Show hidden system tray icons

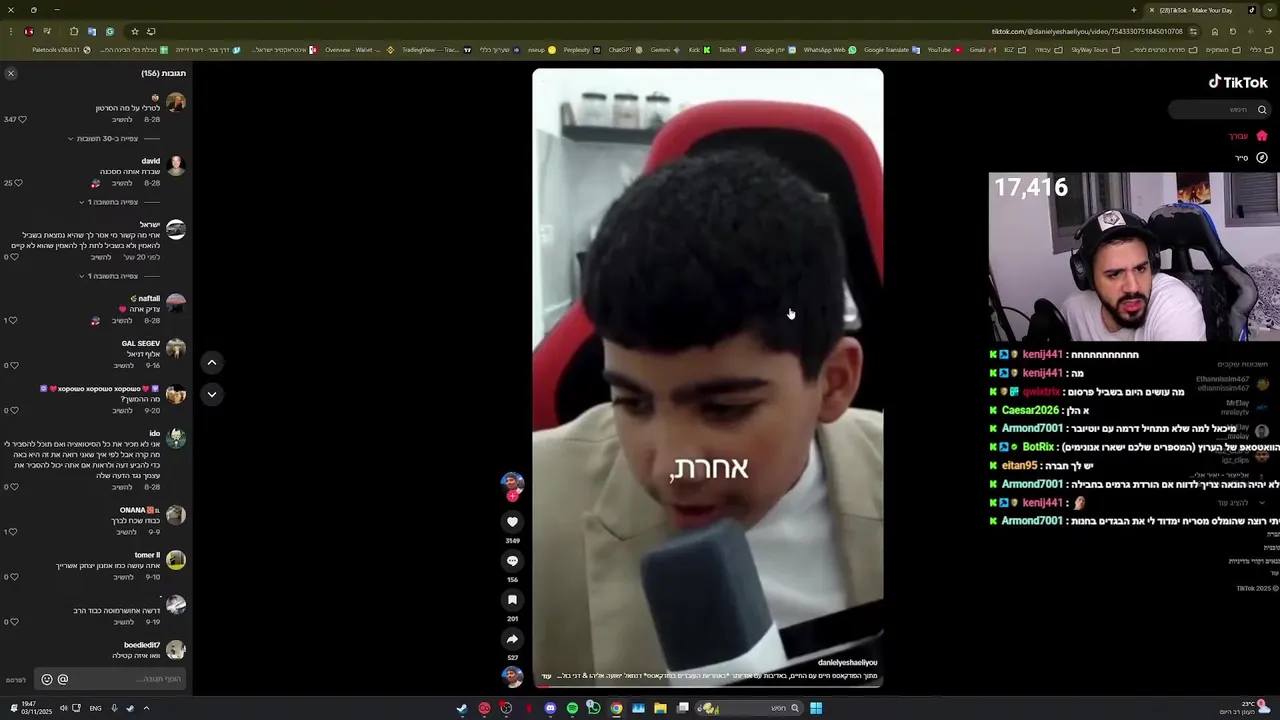pos(146,708)
